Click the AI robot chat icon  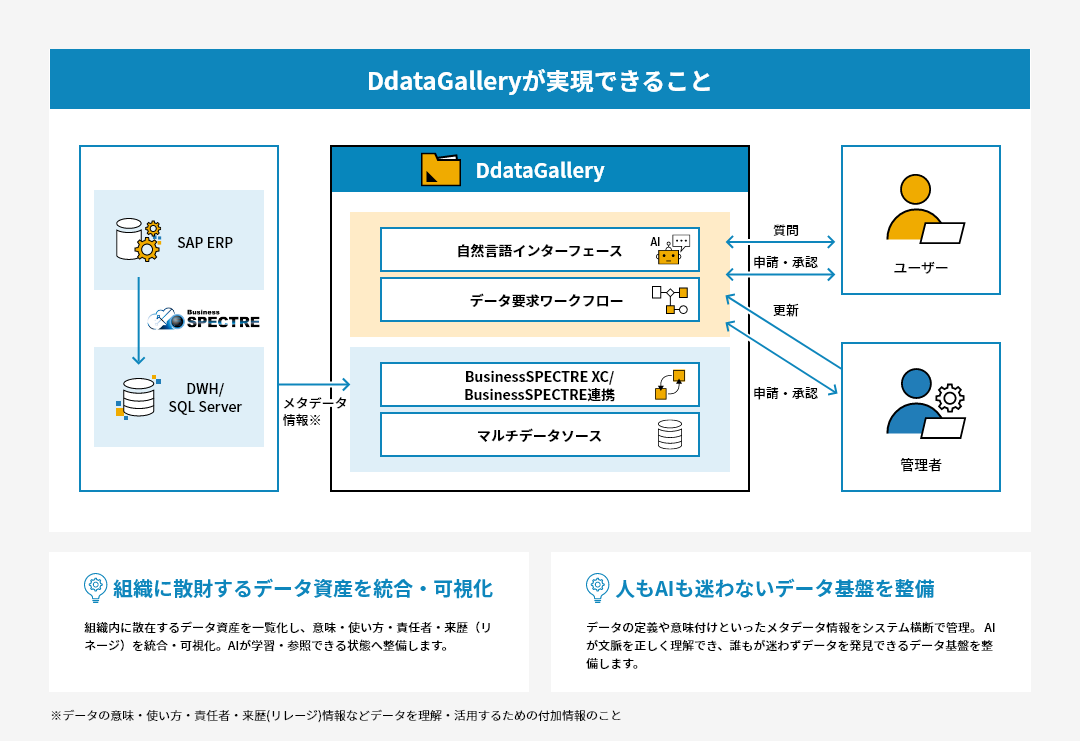click(670, 249)
